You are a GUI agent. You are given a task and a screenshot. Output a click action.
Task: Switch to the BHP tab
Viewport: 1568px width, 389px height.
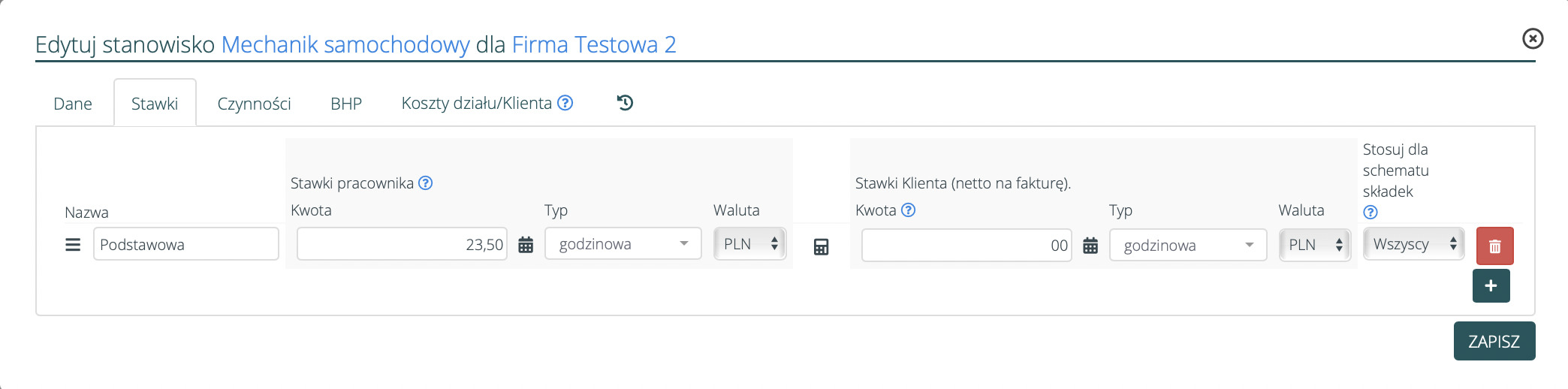click(x=346, y=104)
